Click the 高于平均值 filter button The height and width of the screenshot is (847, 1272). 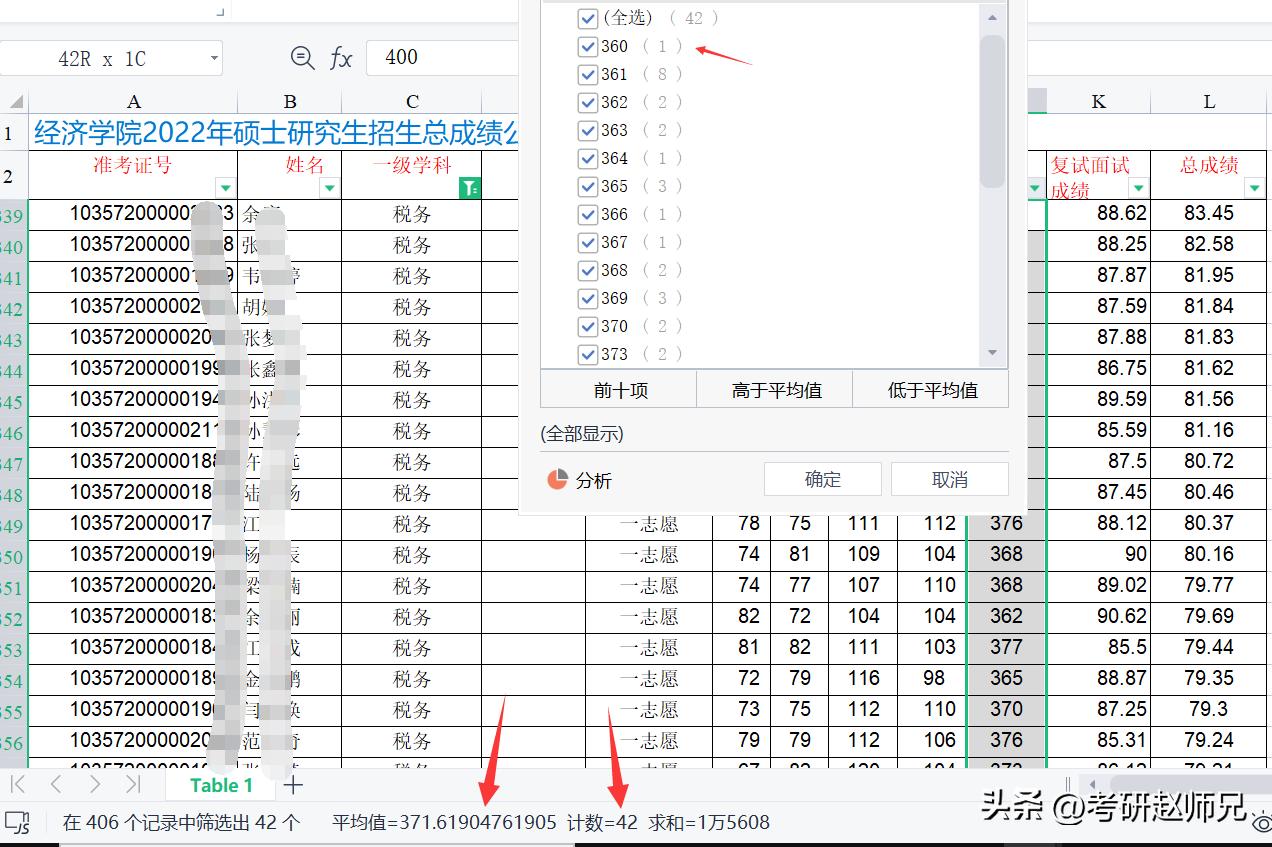[x=776, y=390]
